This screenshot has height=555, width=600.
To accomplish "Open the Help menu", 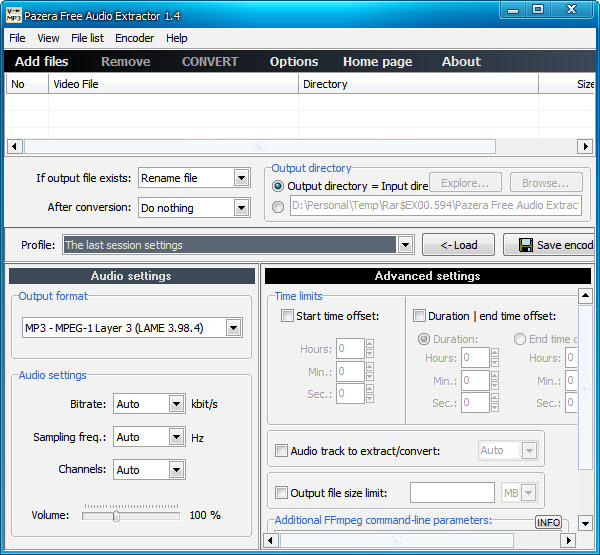I will coord(177,38).
